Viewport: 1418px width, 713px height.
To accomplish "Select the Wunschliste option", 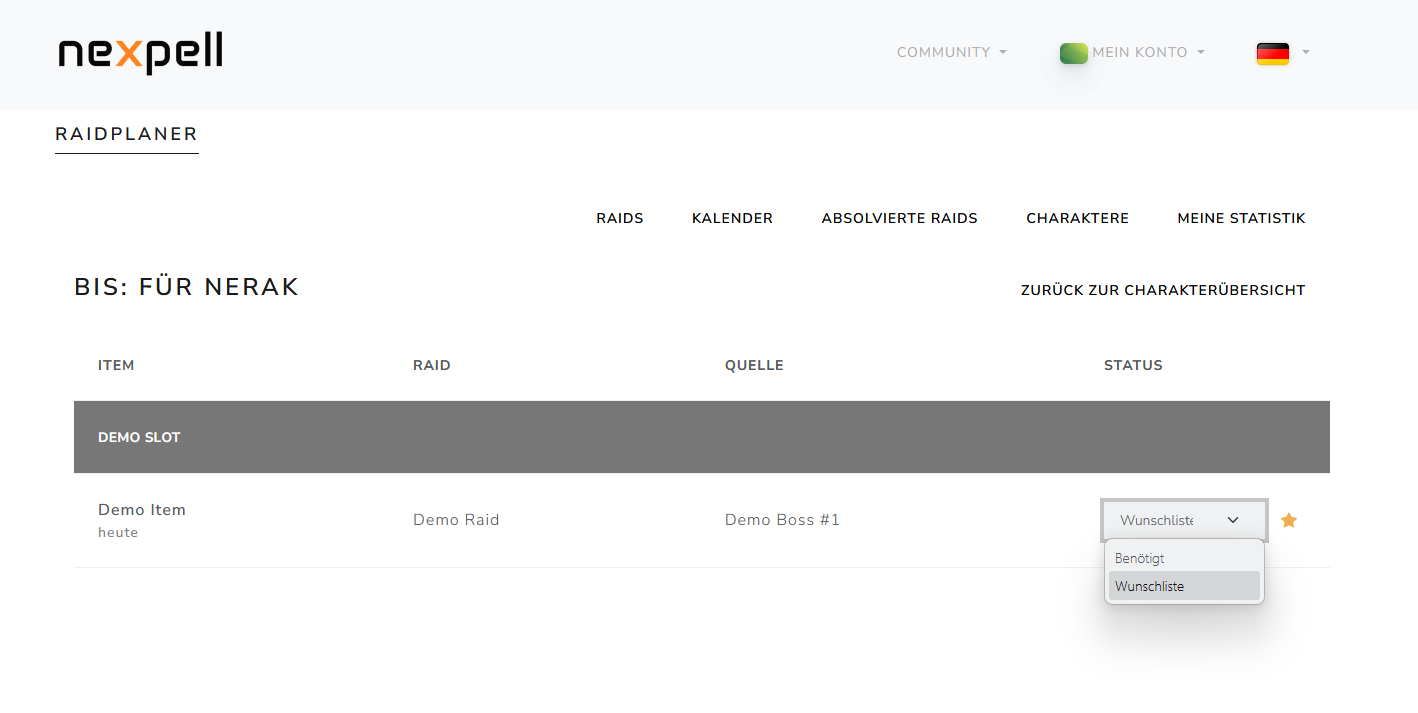I will click(1149, 586).
